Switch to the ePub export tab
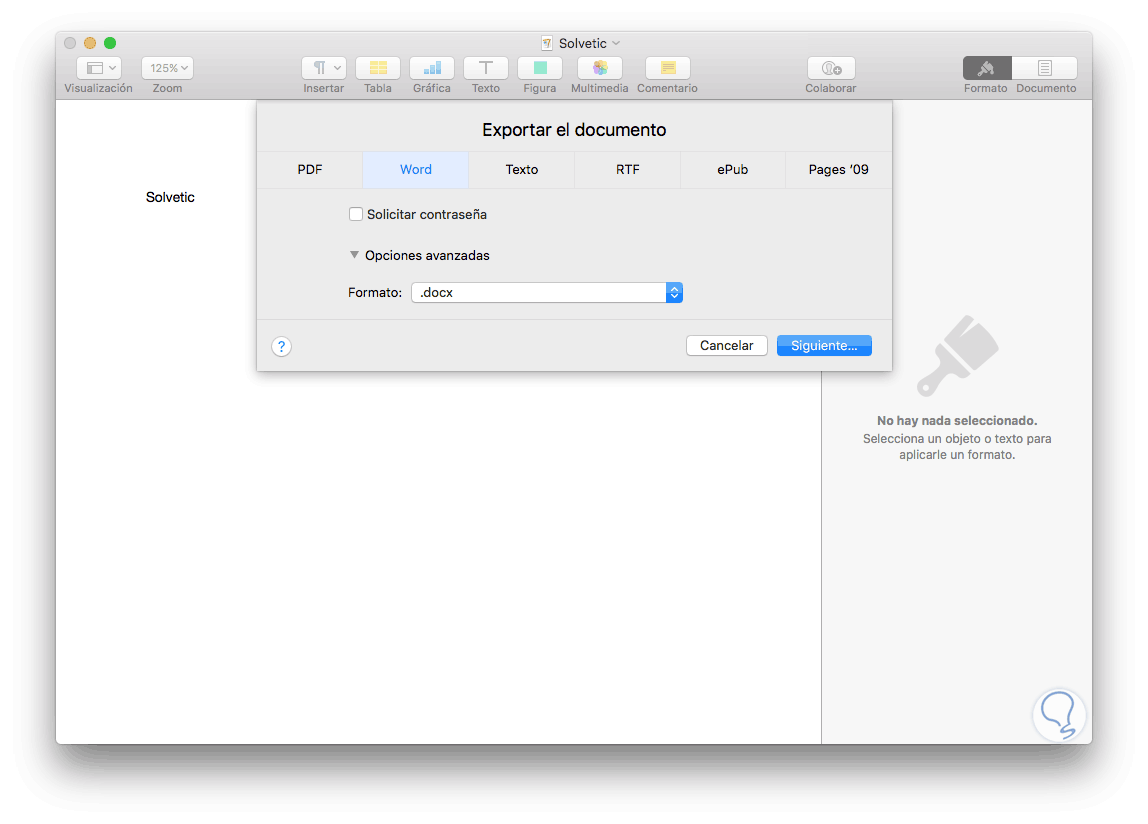The height and width of the screenshot is (824, 1148). point(733,169)
